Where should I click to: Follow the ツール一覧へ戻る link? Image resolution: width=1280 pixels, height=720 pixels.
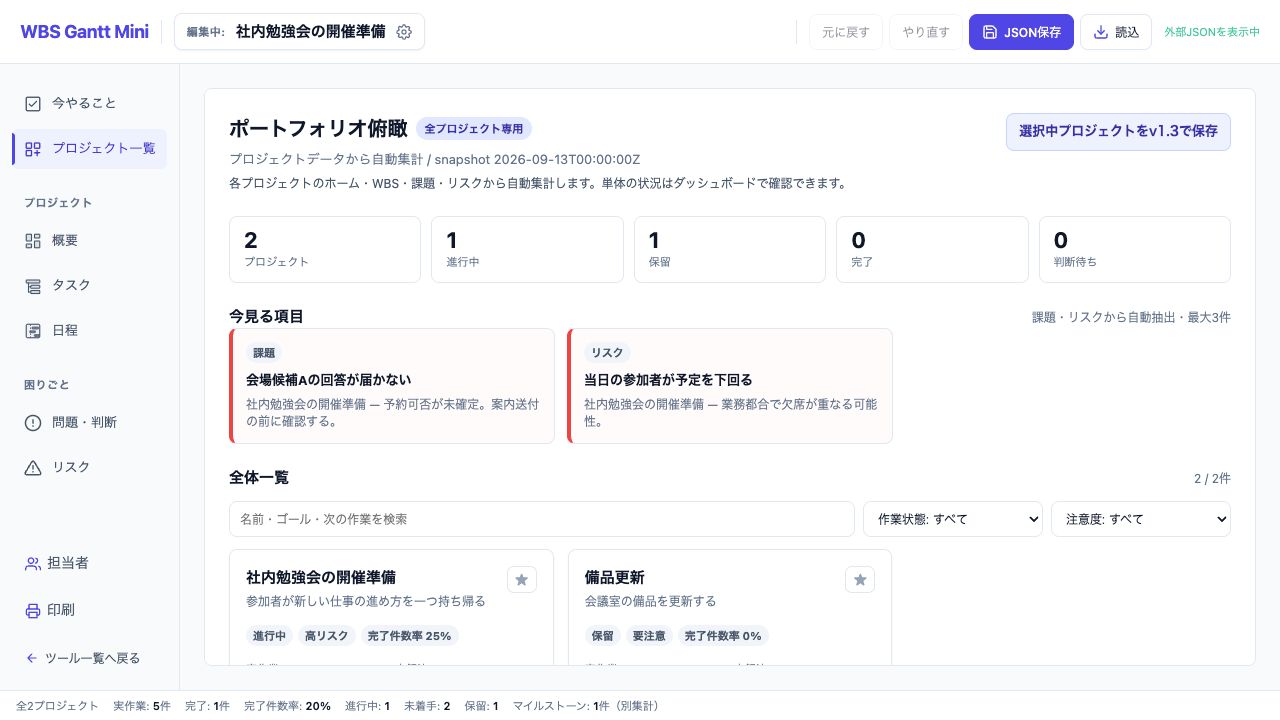coord(83,658)
